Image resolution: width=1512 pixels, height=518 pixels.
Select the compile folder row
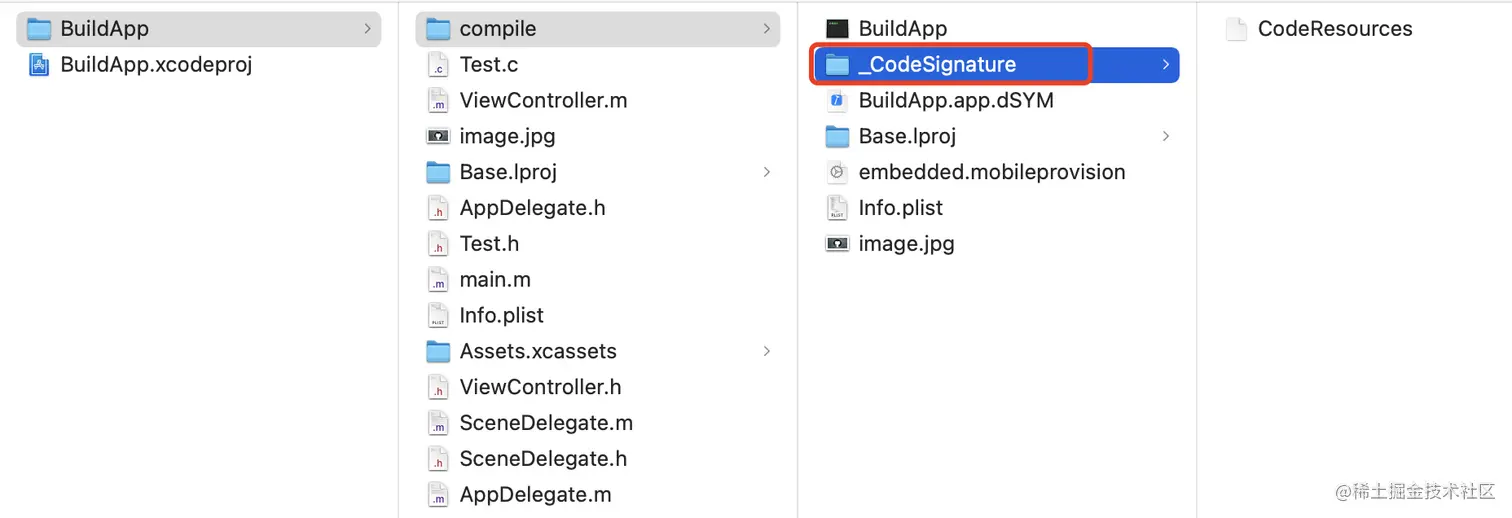598,29
